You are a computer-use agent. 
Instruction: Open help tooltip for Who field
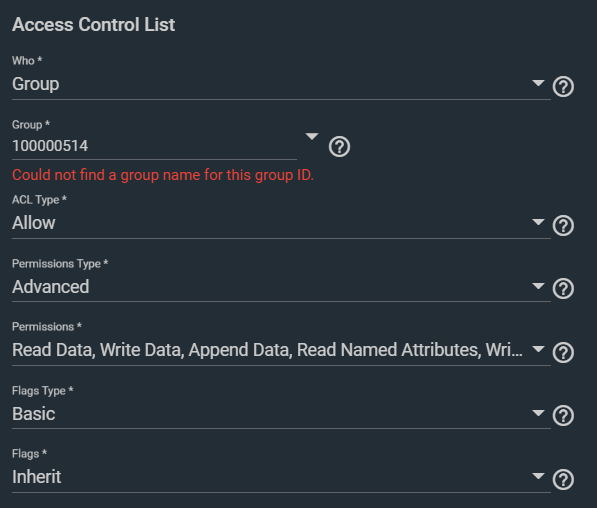563,87
